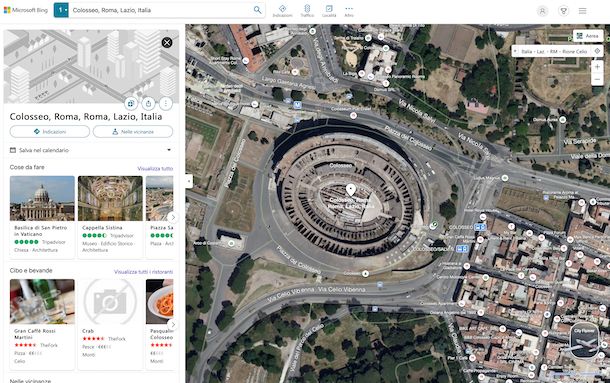Open the numbered search-mode dropdown
The height and width of the screenshot is (383, 610).
pyautogui.click(x=61, y=10)
